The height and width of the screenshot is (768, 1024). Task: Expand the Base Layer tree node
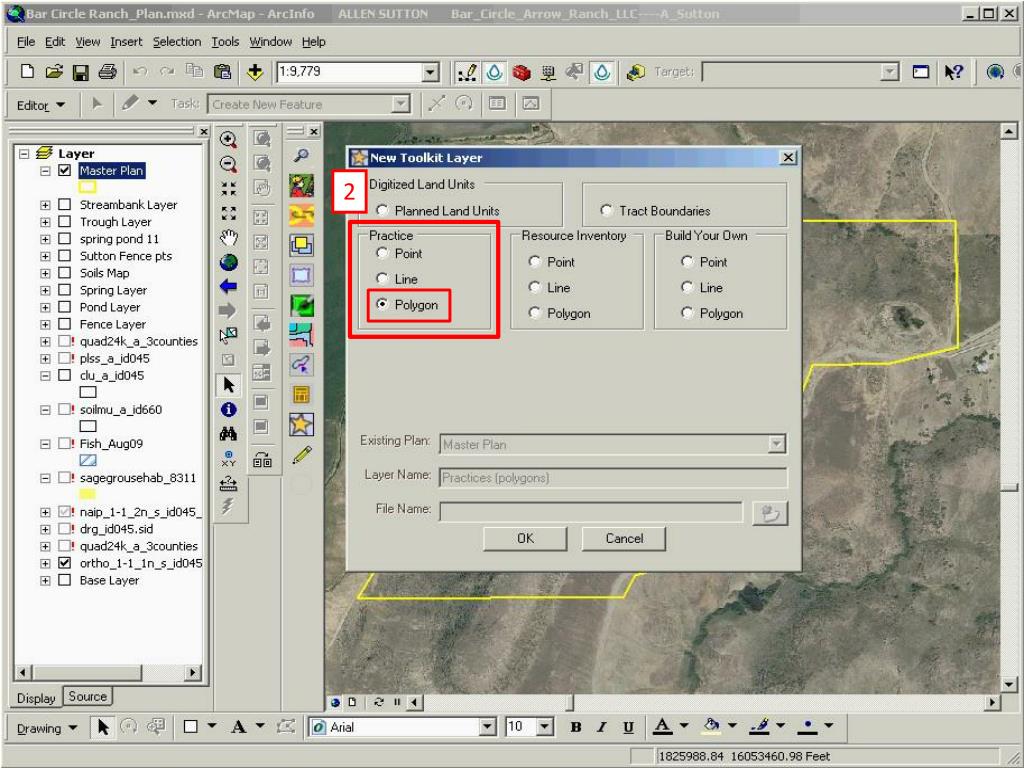point(45,580)
